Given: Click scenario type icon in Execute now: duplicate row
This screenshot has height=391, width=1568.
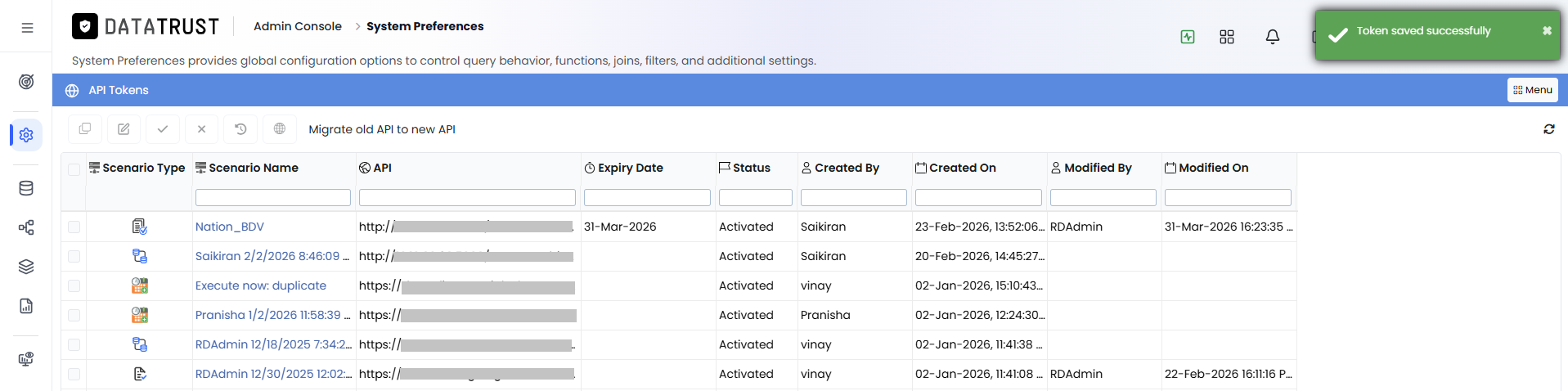Looking at the screenshot, I should pyautogui.click(x=140, y=285).
